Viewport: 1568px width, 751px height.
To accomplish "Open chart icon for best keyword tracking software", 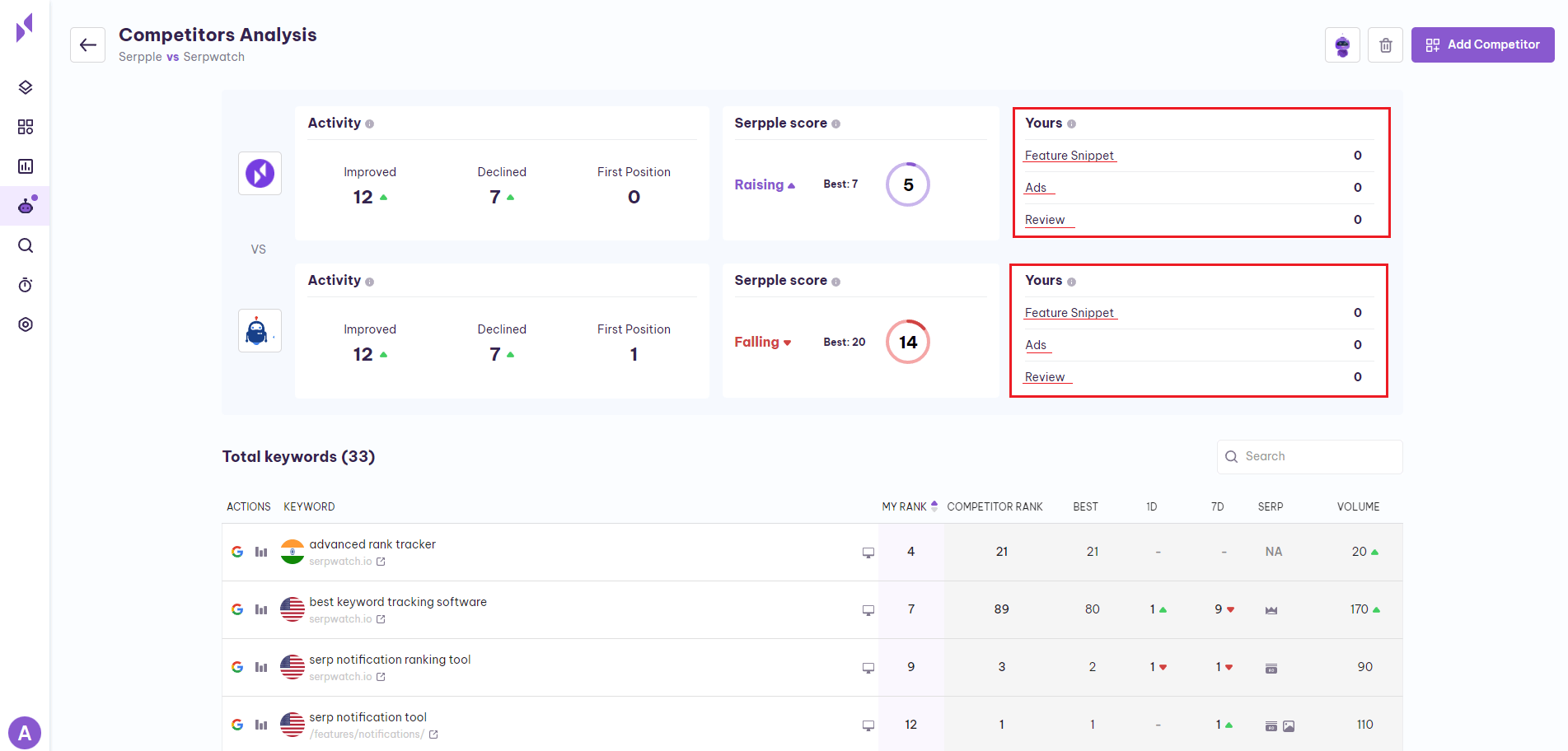I will pos(261,609).
